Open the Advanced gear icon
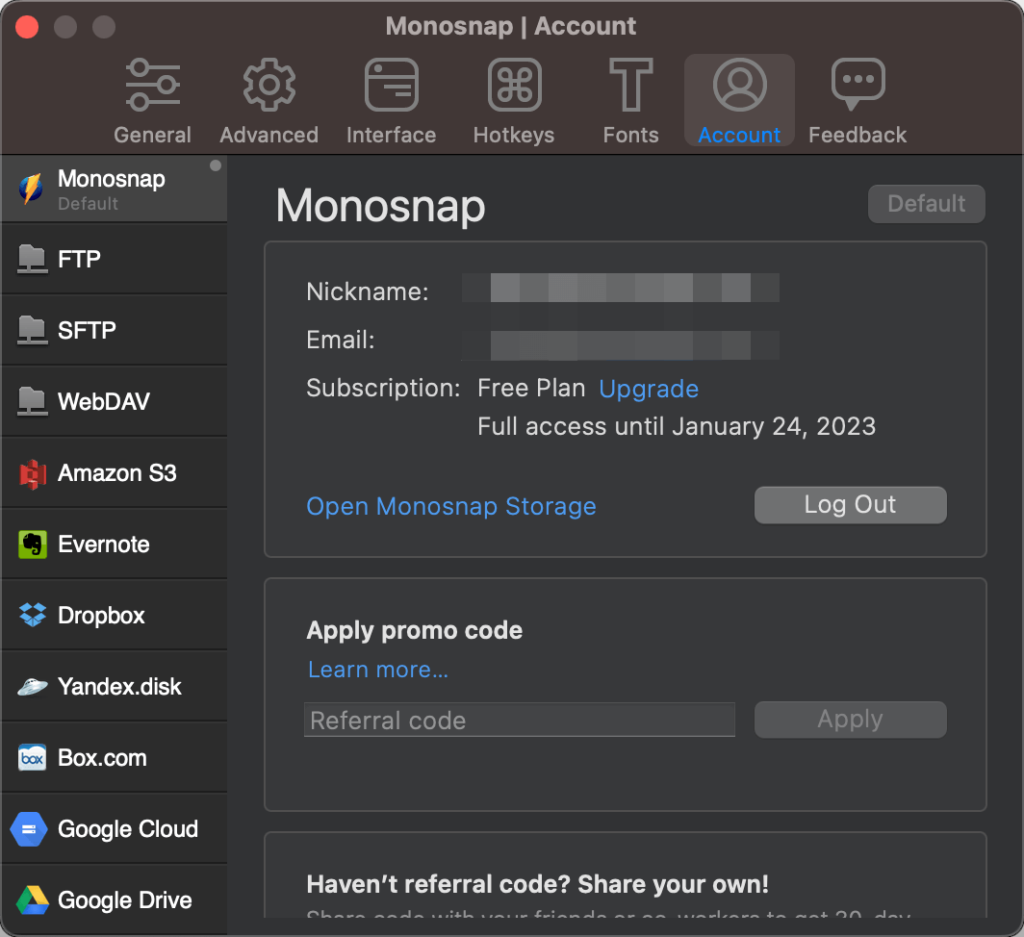 coord(269,85)
